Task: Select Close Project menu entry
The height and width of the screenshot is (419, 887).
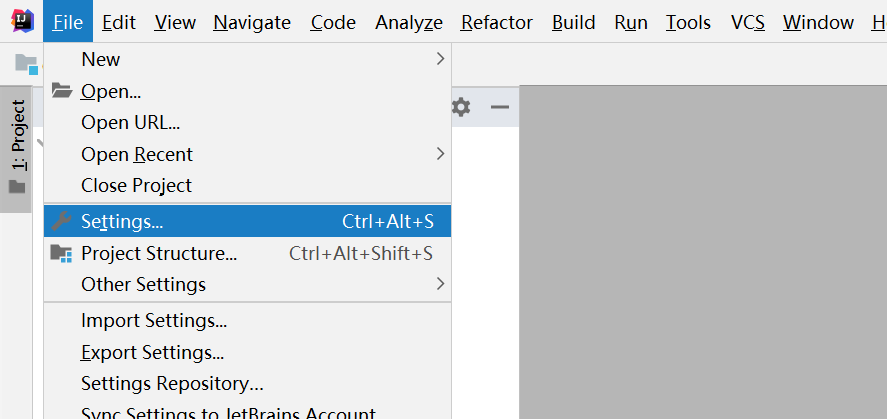Action: click(247, 185)
